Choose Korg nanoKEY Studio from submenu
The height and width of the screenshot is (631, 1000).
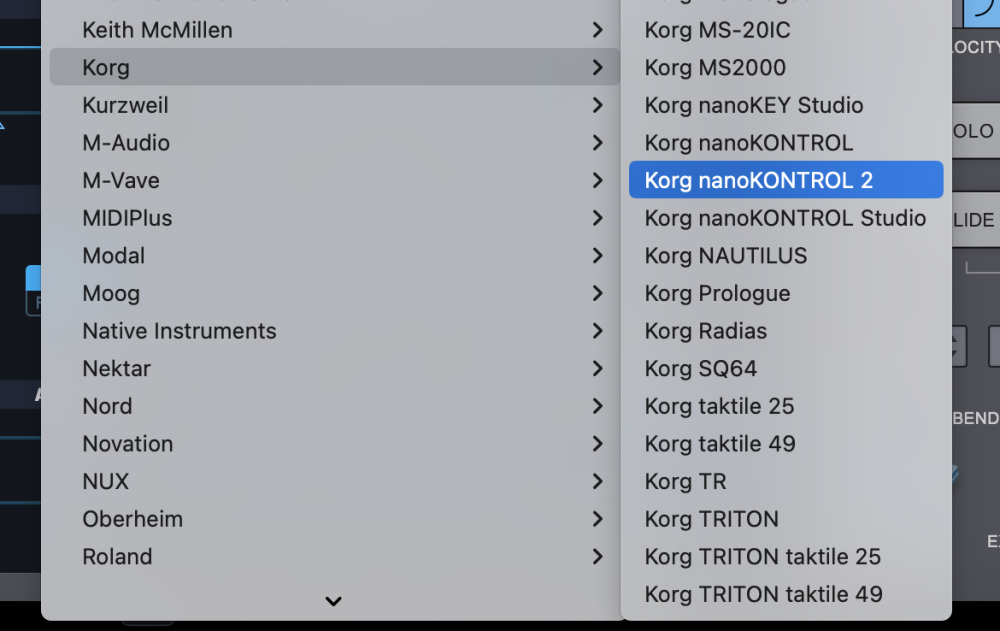[754, 106]
